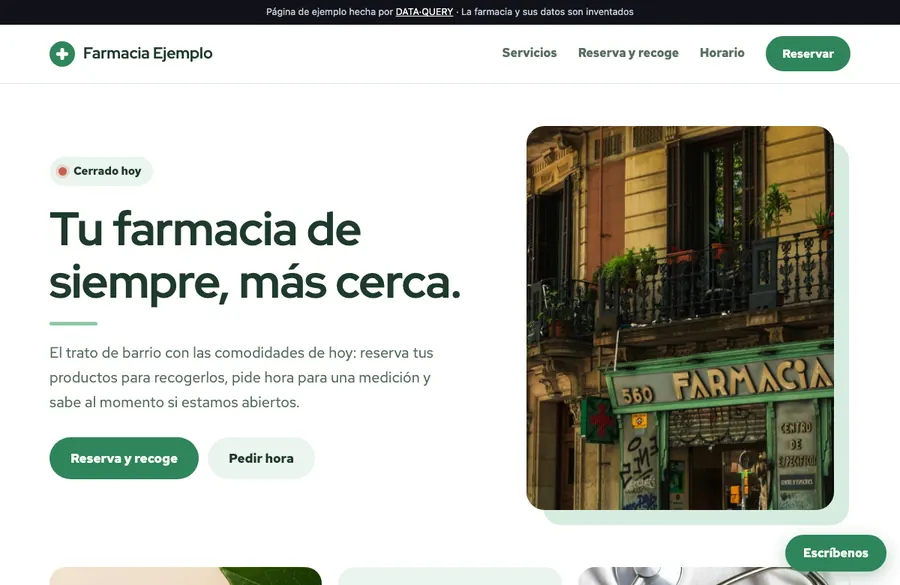Click the green cross logo icon
Image resolution: width=900 pixels, height=585 pixels.
point(62,54)
